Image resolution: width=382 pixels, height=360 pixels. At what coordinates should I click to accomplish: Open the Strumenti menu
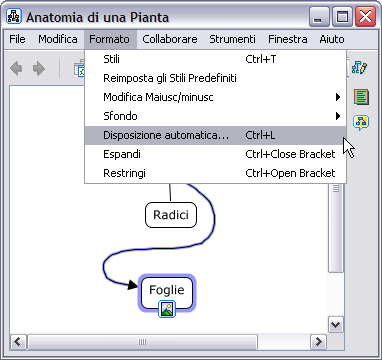tap(232, 39)
